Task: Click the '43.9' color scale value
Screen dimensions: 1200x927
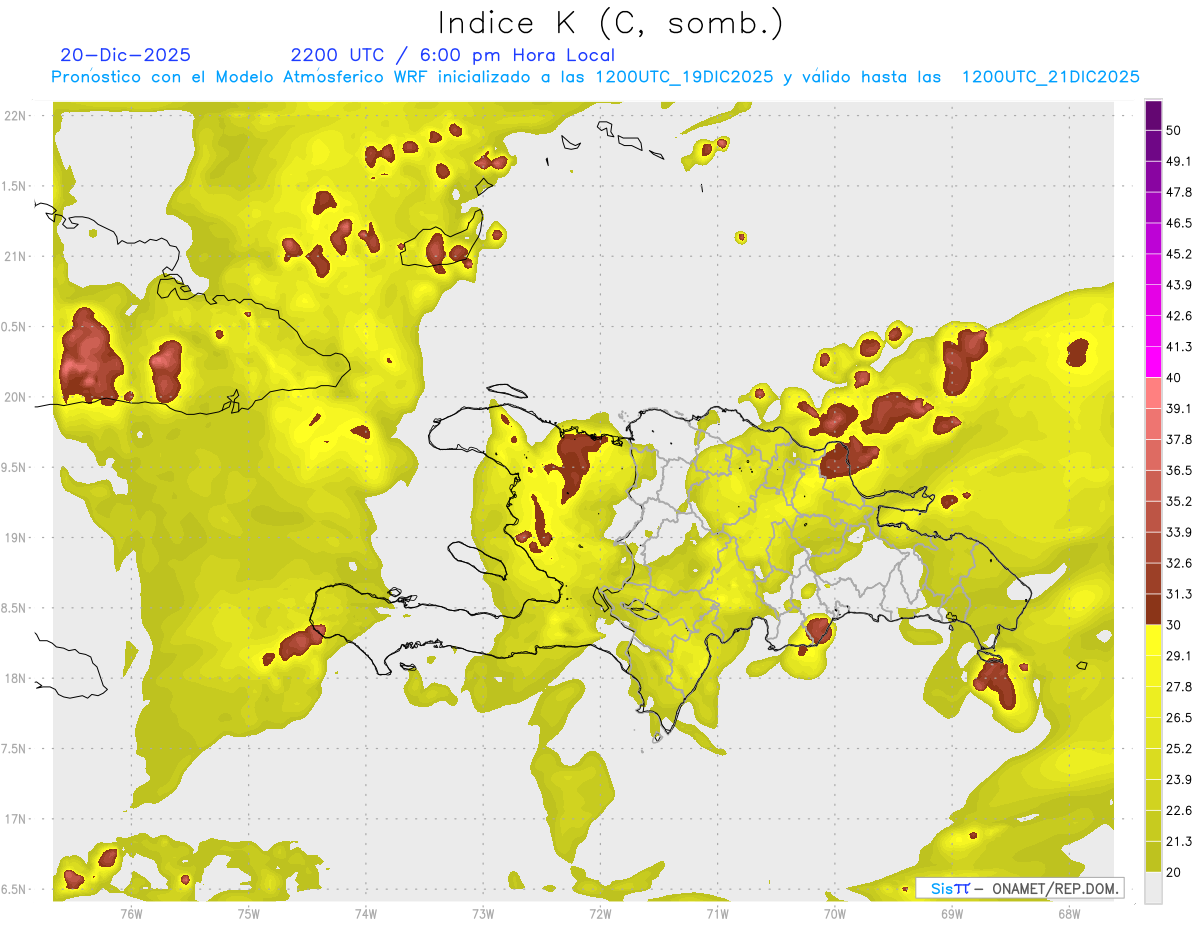Action: pos(1180,285)
